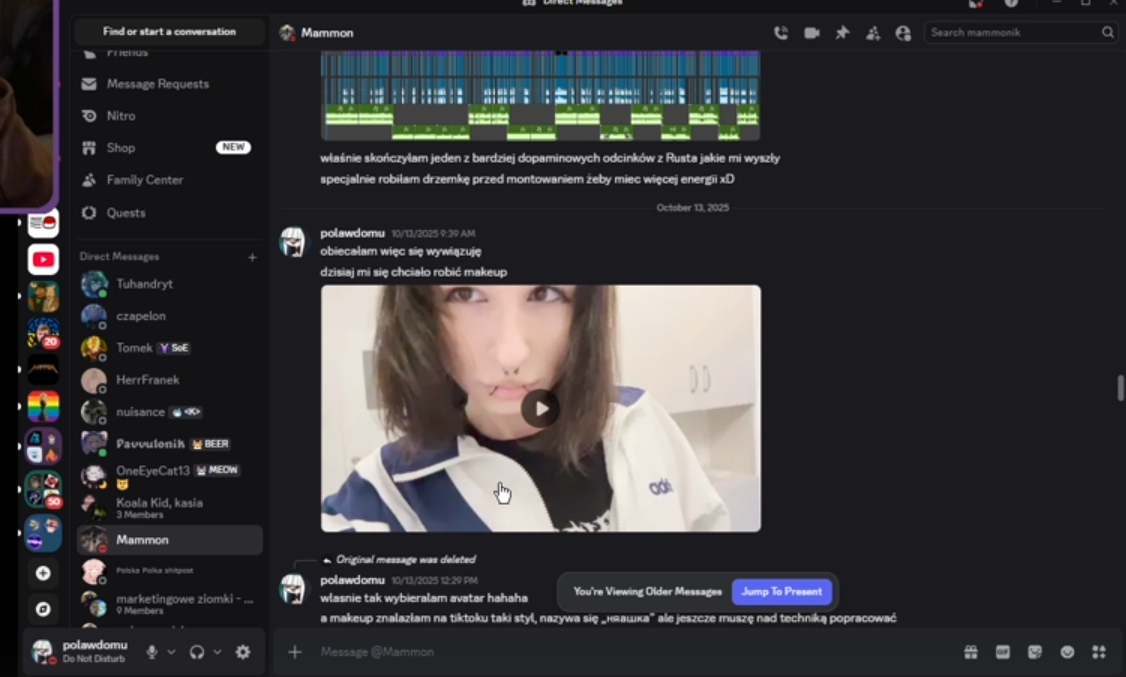This screenshot has height=677, width=1126.
Task: Open the gift Nitro icon
Action: [971, 652]
